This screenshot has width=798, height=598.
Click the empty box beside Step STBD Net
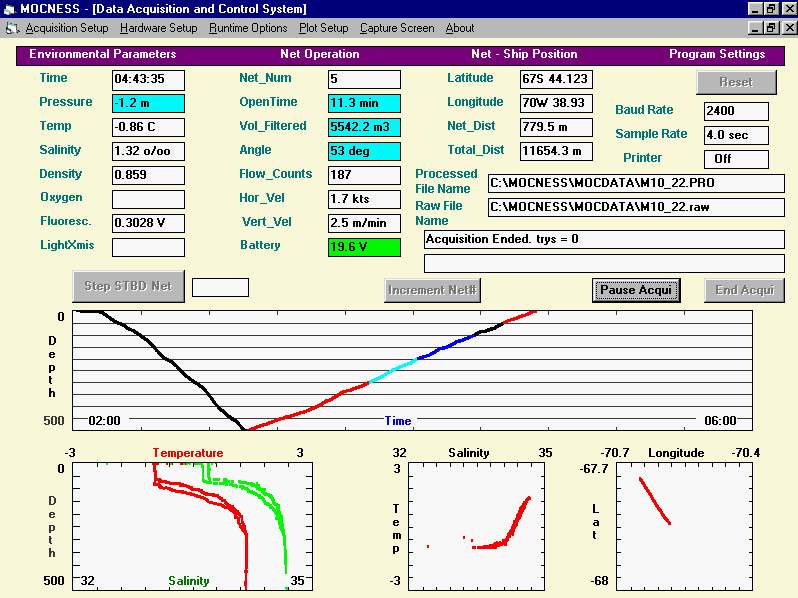click(220, 288)
